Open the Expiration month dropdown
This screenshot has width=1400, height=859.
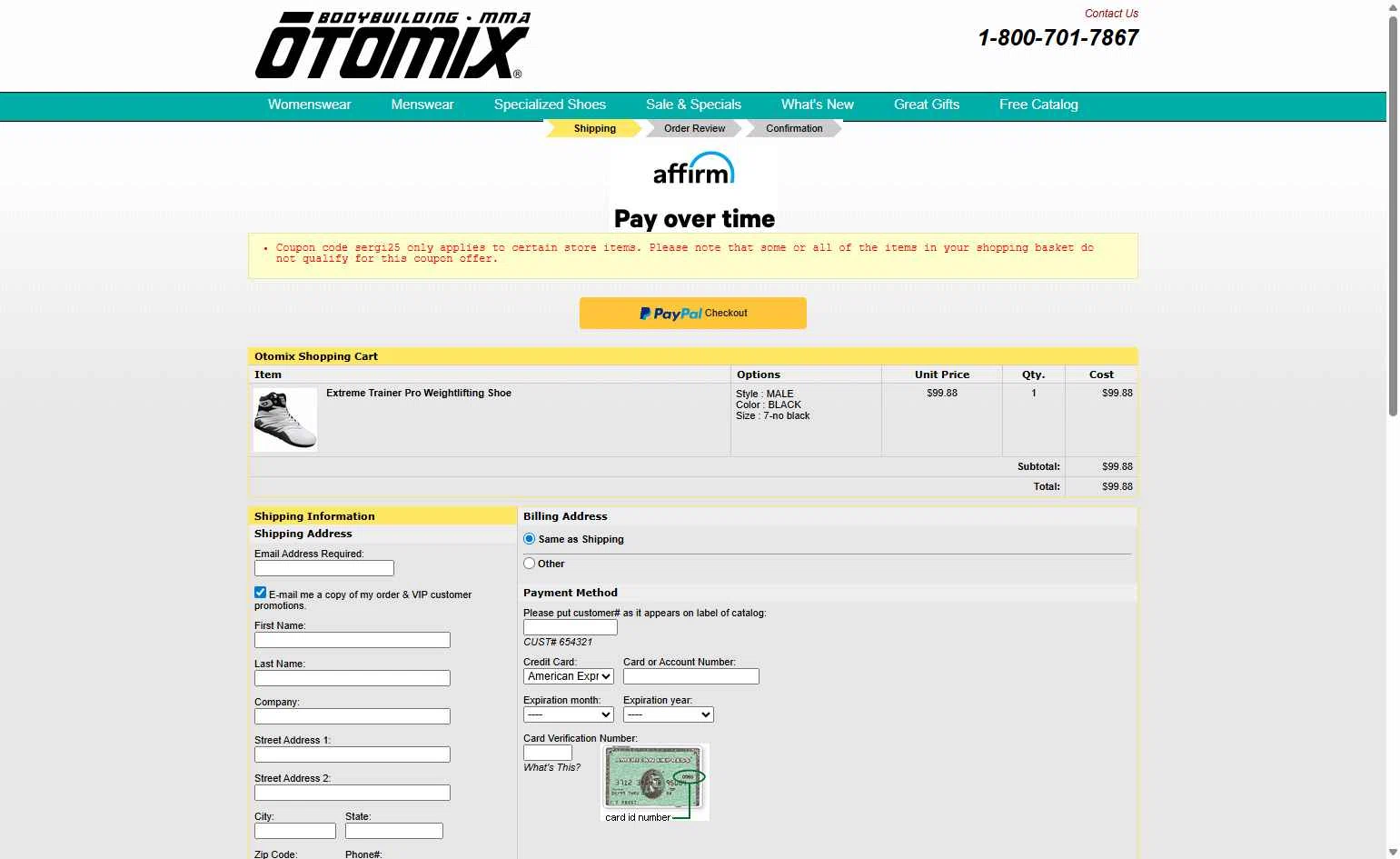[569, 714]
